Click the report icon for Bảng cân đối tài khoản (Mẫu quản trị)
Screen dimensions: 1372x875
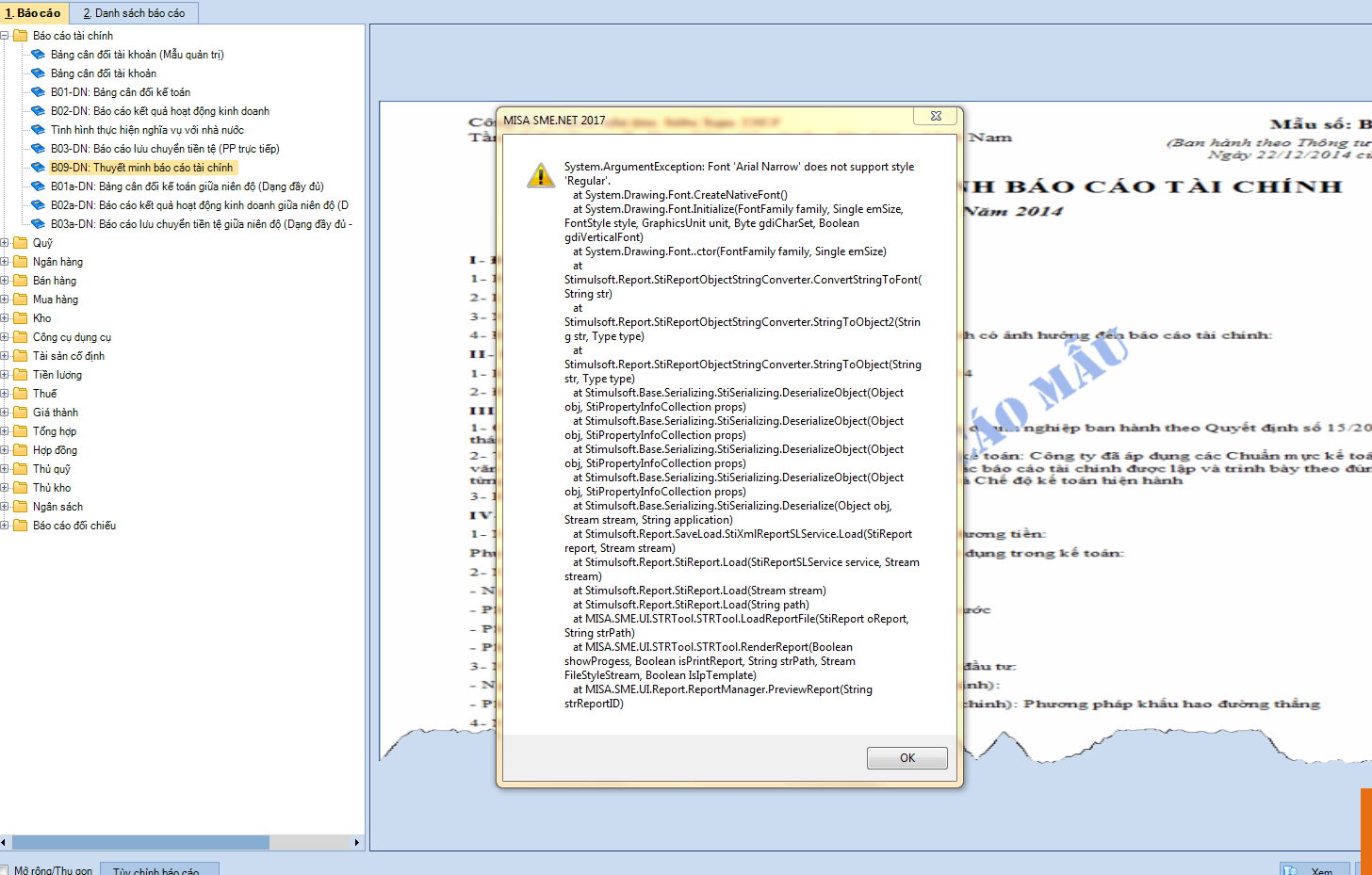38,55
